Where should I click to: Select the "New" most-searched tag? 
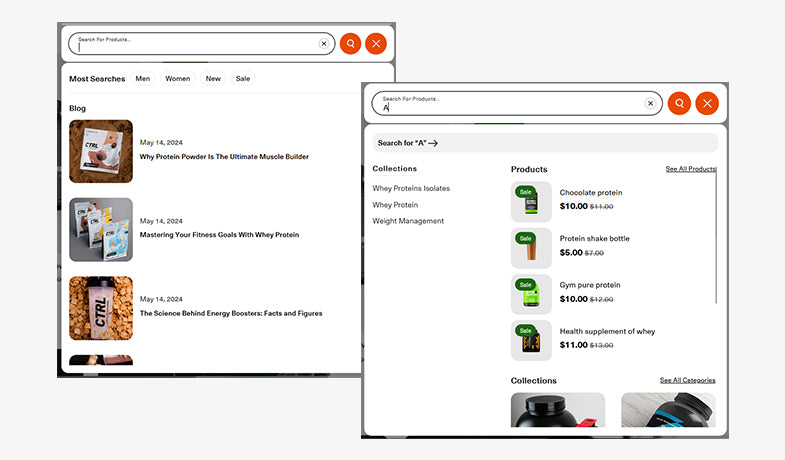pyautogui.click(x=213, y=79)
